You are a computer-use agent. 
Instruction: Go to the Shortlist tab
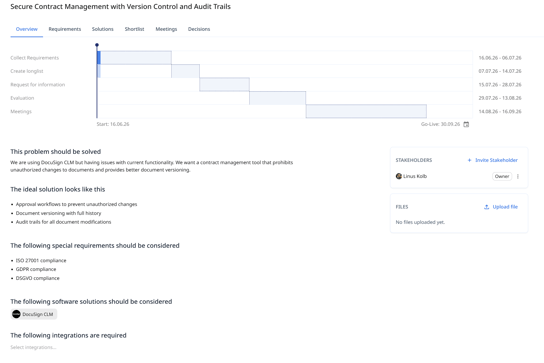coord(134,29)
